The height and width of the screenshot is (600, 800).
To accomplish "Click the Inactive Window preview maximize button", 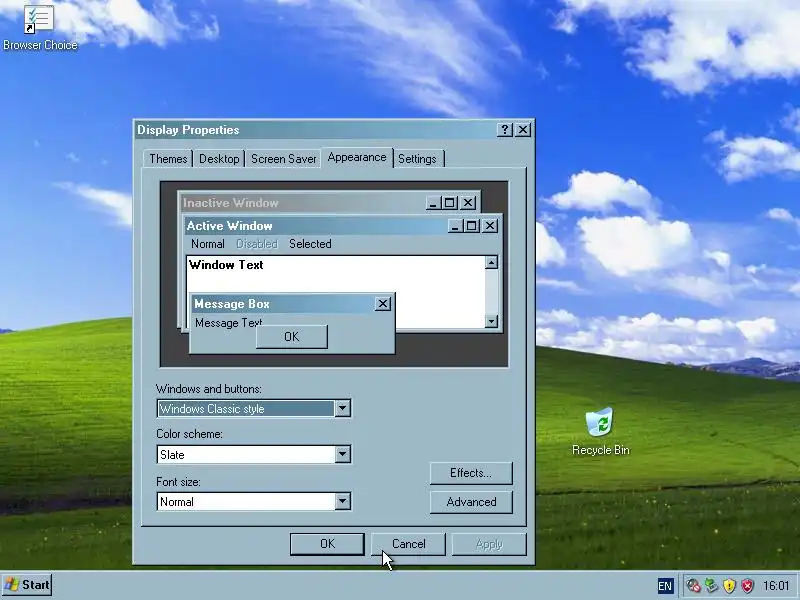I will [x=449, y=203].
